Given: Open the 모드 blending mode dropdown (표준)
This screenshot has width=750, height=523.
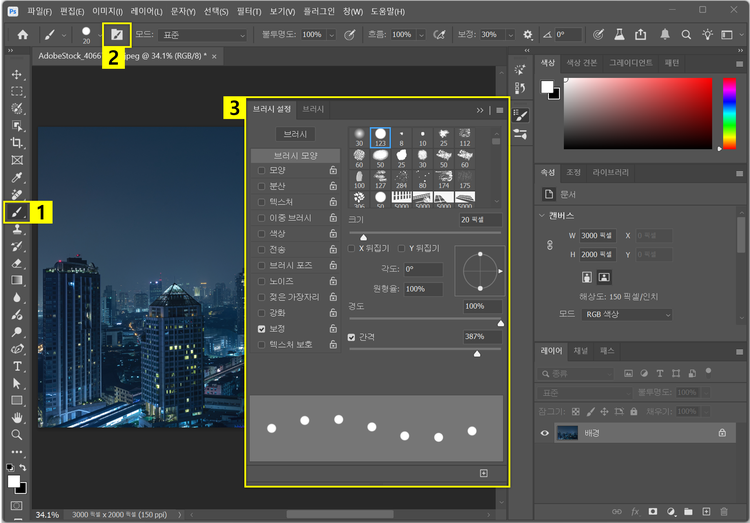Looking at the screenshot, I should point(203,34).
